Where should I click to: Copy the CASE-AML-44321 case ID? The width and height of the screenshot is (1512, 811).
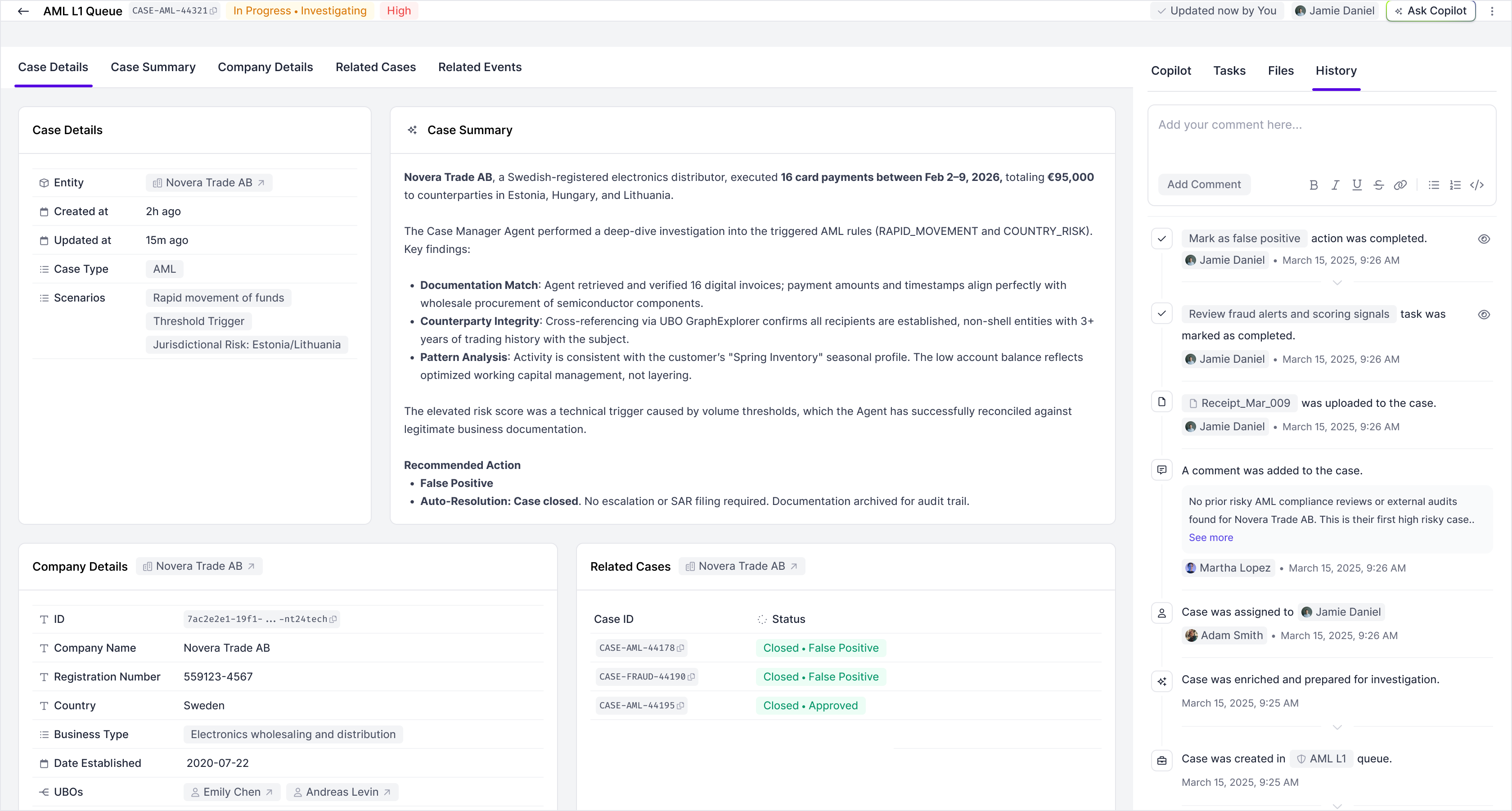point(213,11)
